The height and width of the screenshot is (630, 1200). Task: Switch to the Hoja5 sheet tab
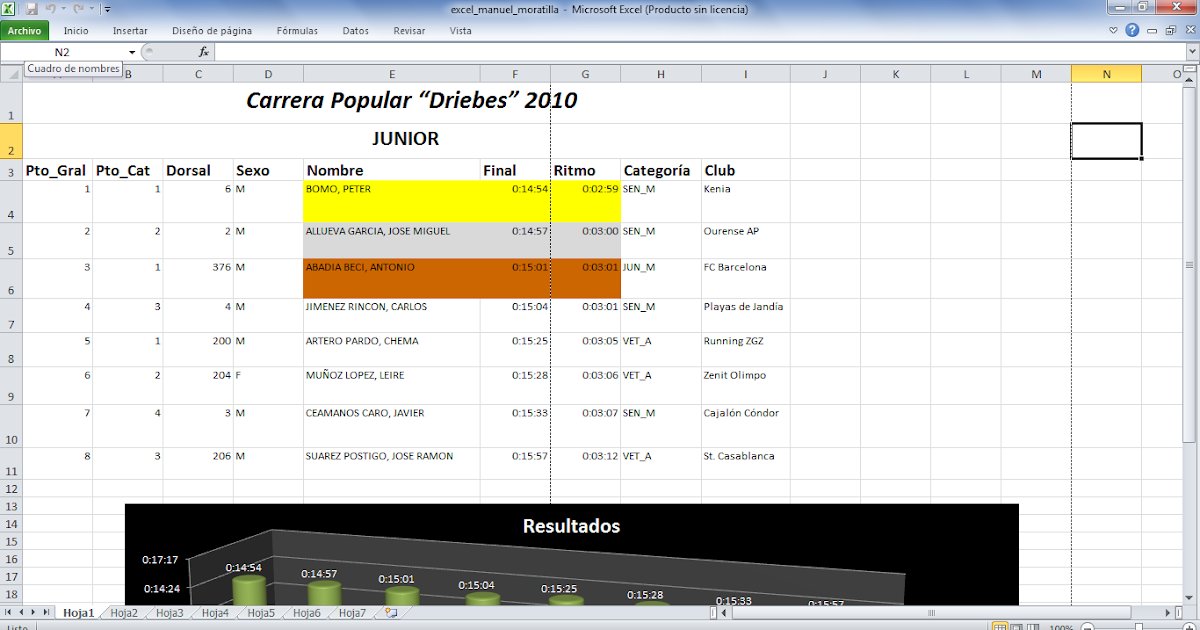tap(261, 613)
